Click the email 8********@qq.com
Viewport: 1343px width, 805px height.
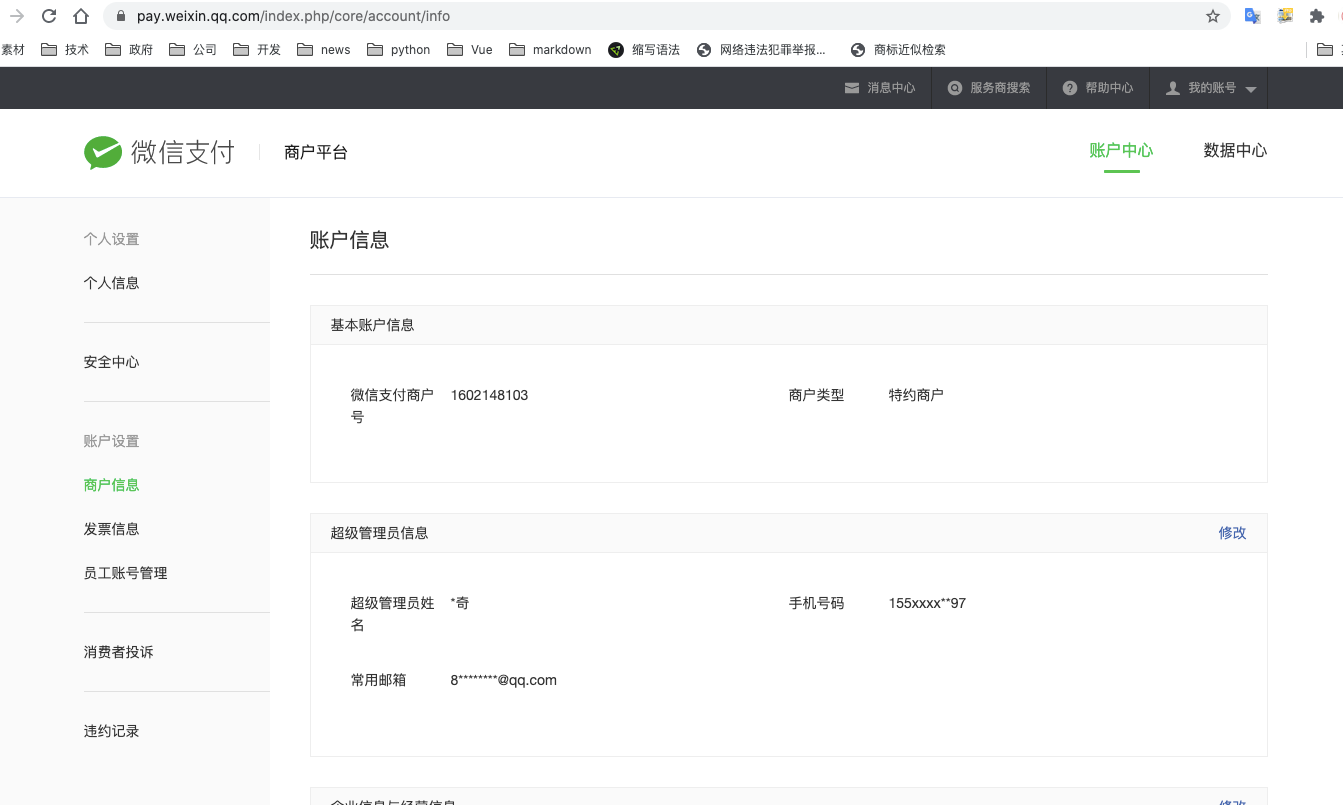(503, 680)
